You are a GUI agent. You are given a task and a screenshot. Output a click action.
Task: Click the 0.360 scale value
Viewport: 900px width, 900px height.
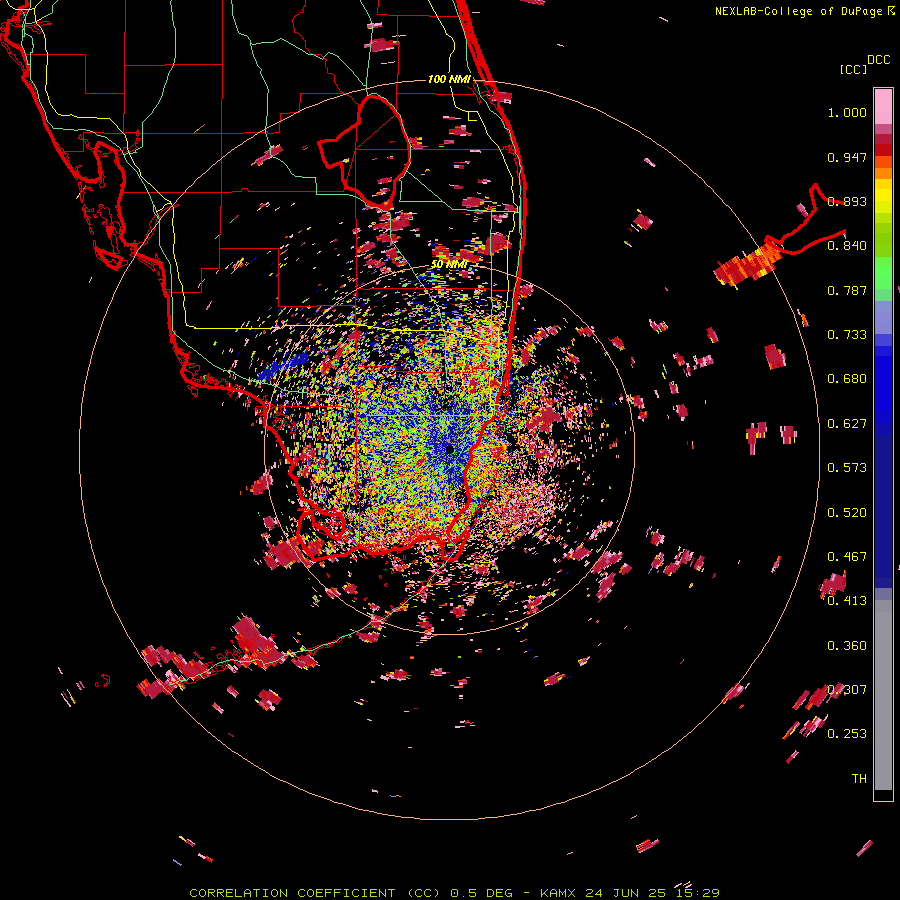point(847,646)
